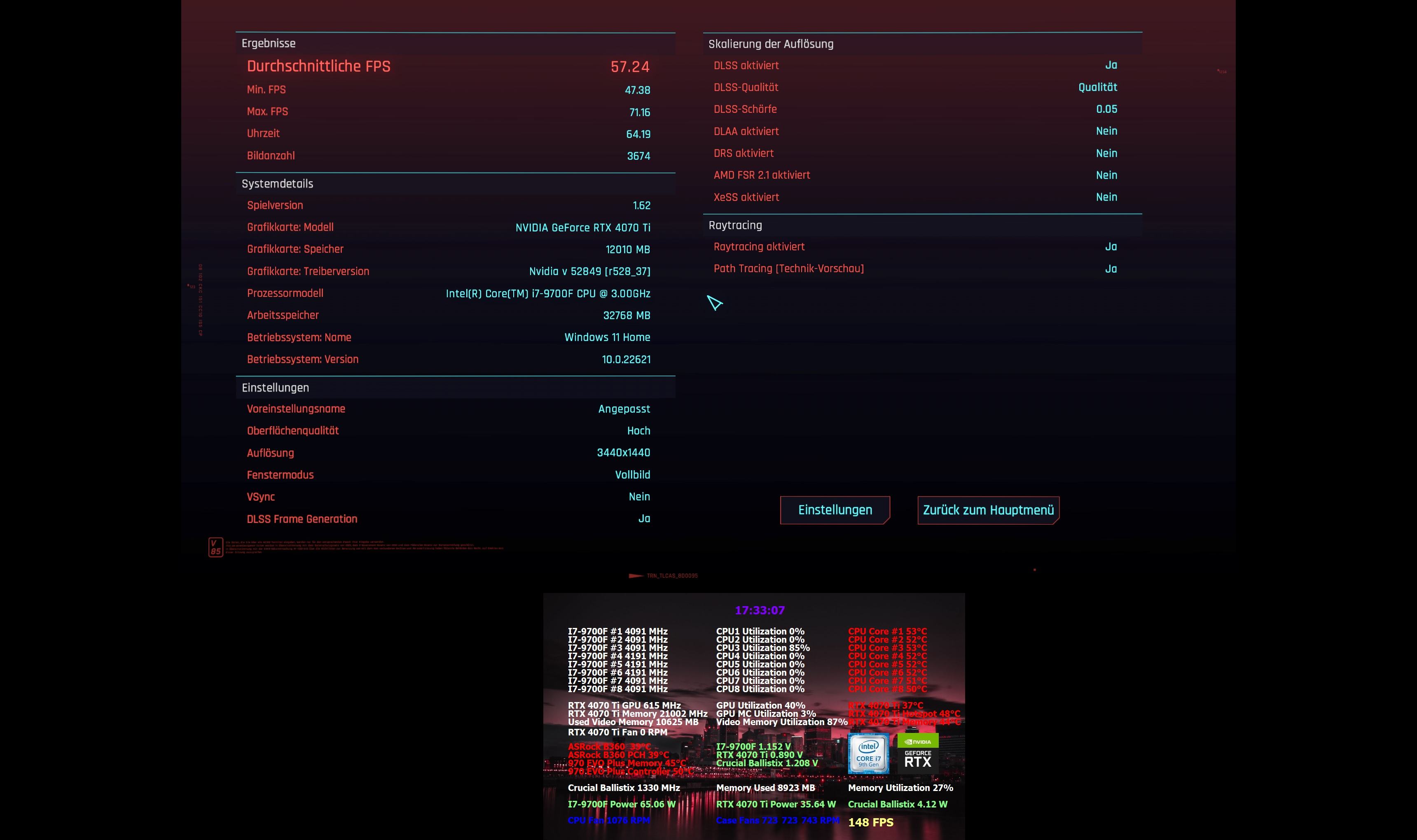Click Voreinstellungsname value Angepasst
Viewport: 1417px width, 840px height.
(x=624, y=409)
